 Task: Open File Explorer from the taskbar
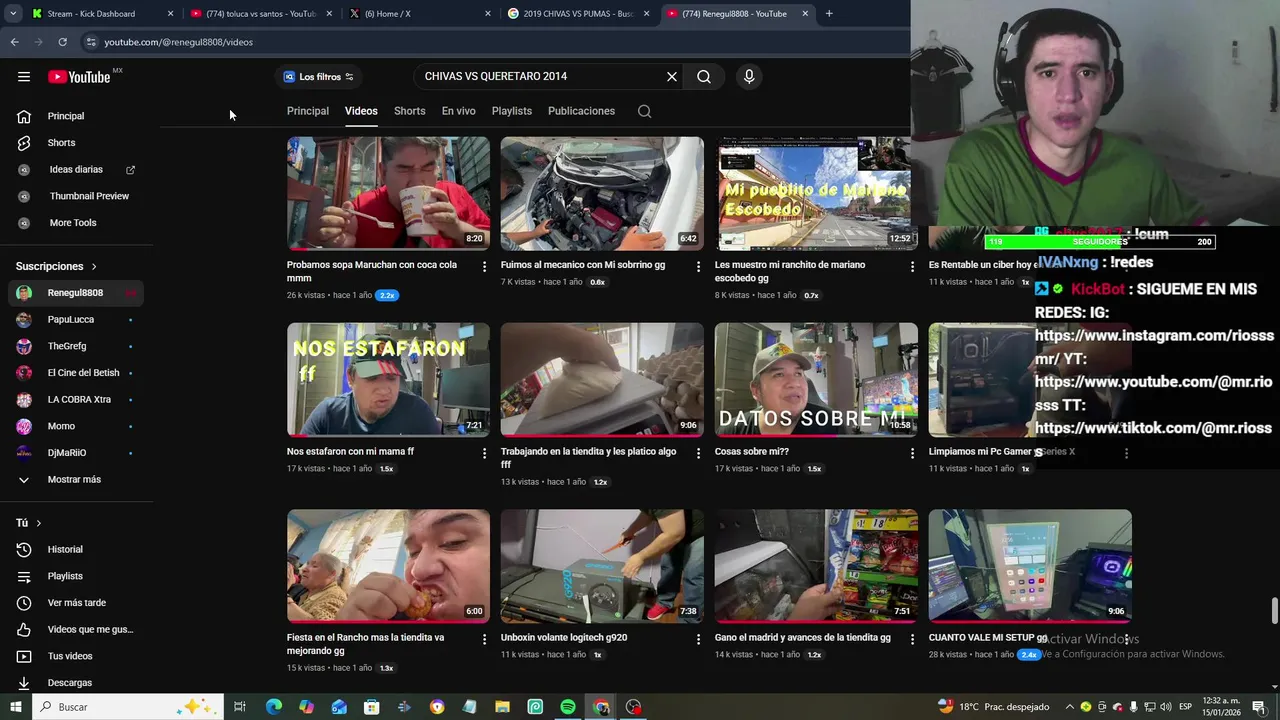point(503,707)
